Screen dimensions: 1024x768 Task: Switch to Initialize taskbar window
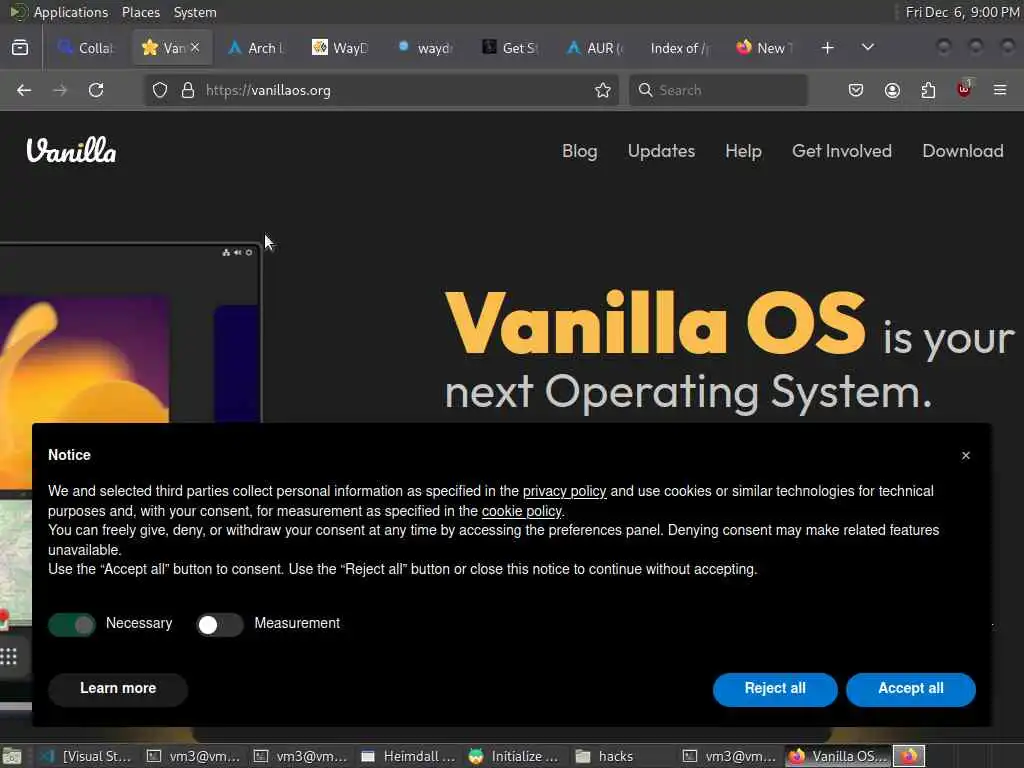(x=516, y=756)
